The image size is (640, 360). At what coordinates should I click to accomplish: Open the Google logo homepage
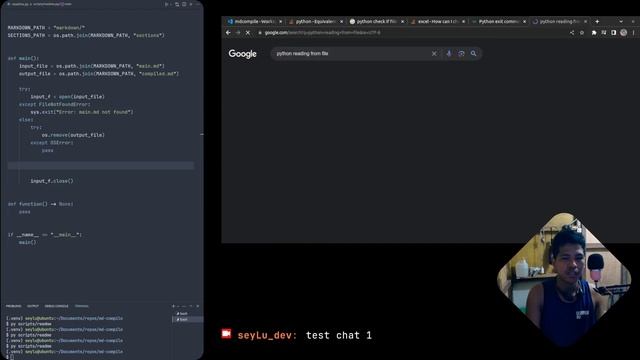pos(242,54)
